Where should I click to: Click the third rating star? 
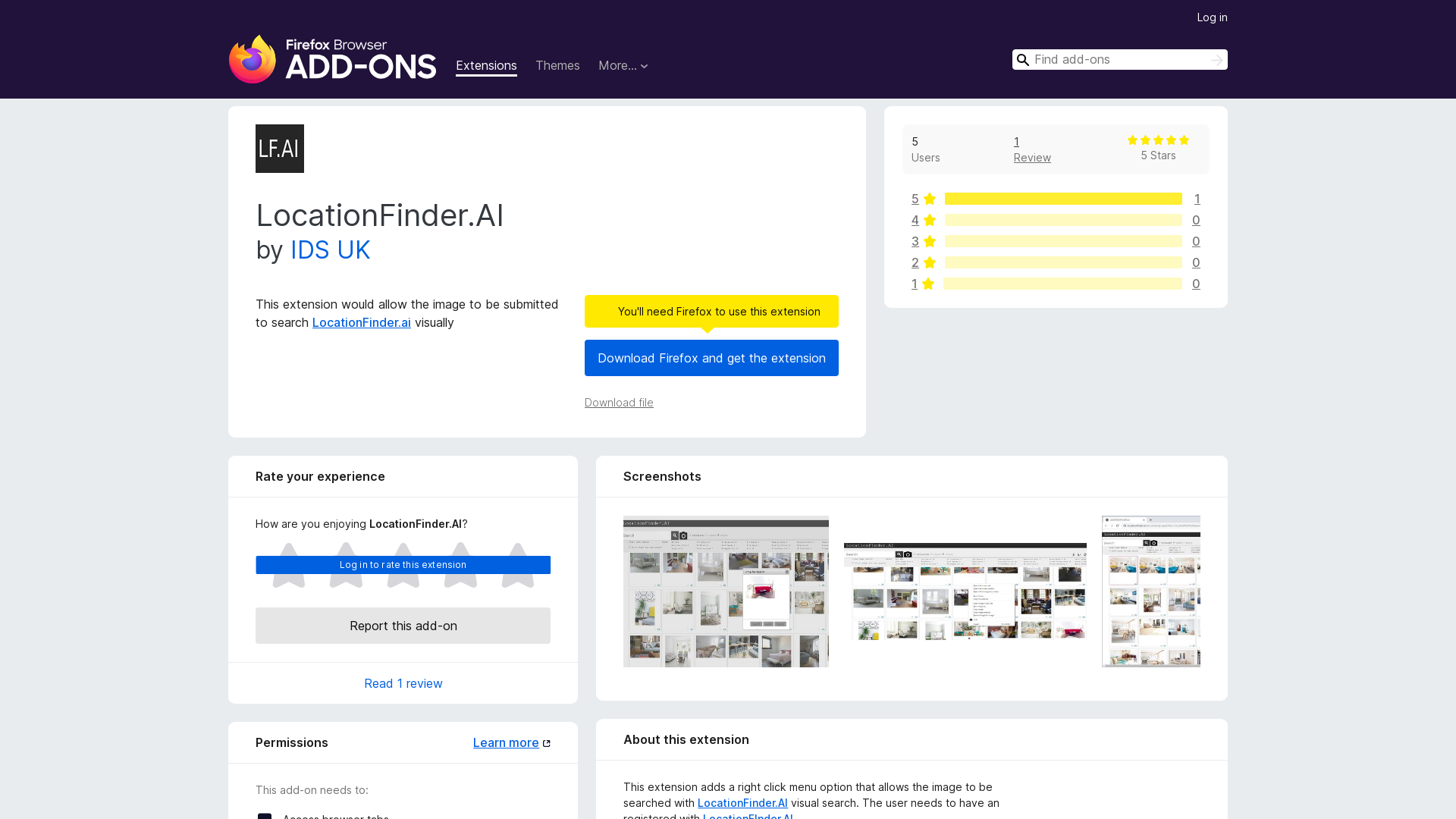pyautogui.click(x=403, y=565)
